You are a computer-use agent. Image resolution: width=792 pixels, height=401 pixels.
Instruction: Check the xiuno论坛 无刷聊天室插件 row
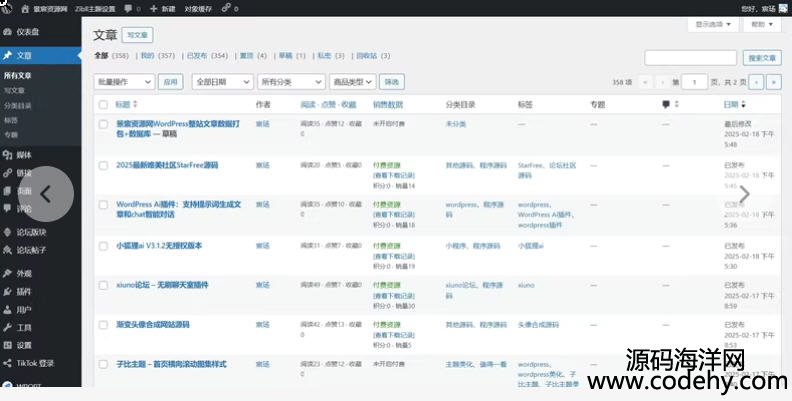point(104,285)
